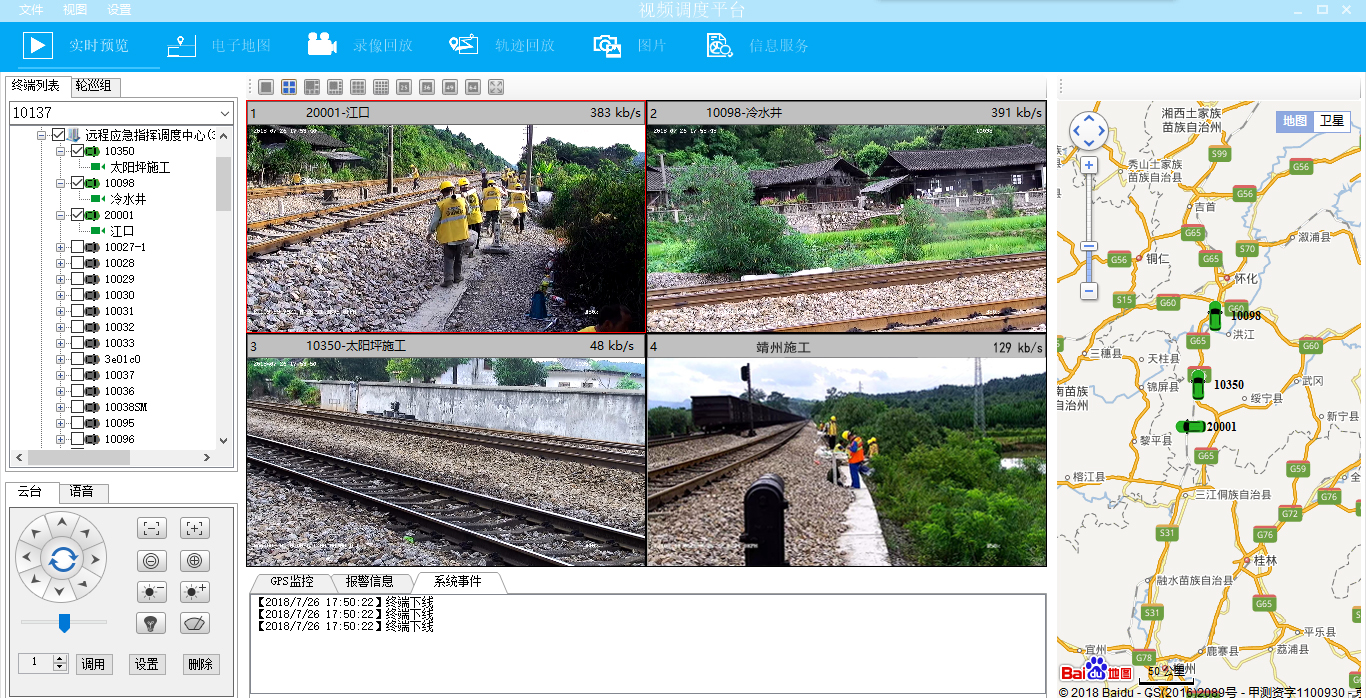Image resolution: width=1366 pixels, height=698 pixels.
Task: Increase brightness with the sun plus button
Action: (x=195, y=591)
